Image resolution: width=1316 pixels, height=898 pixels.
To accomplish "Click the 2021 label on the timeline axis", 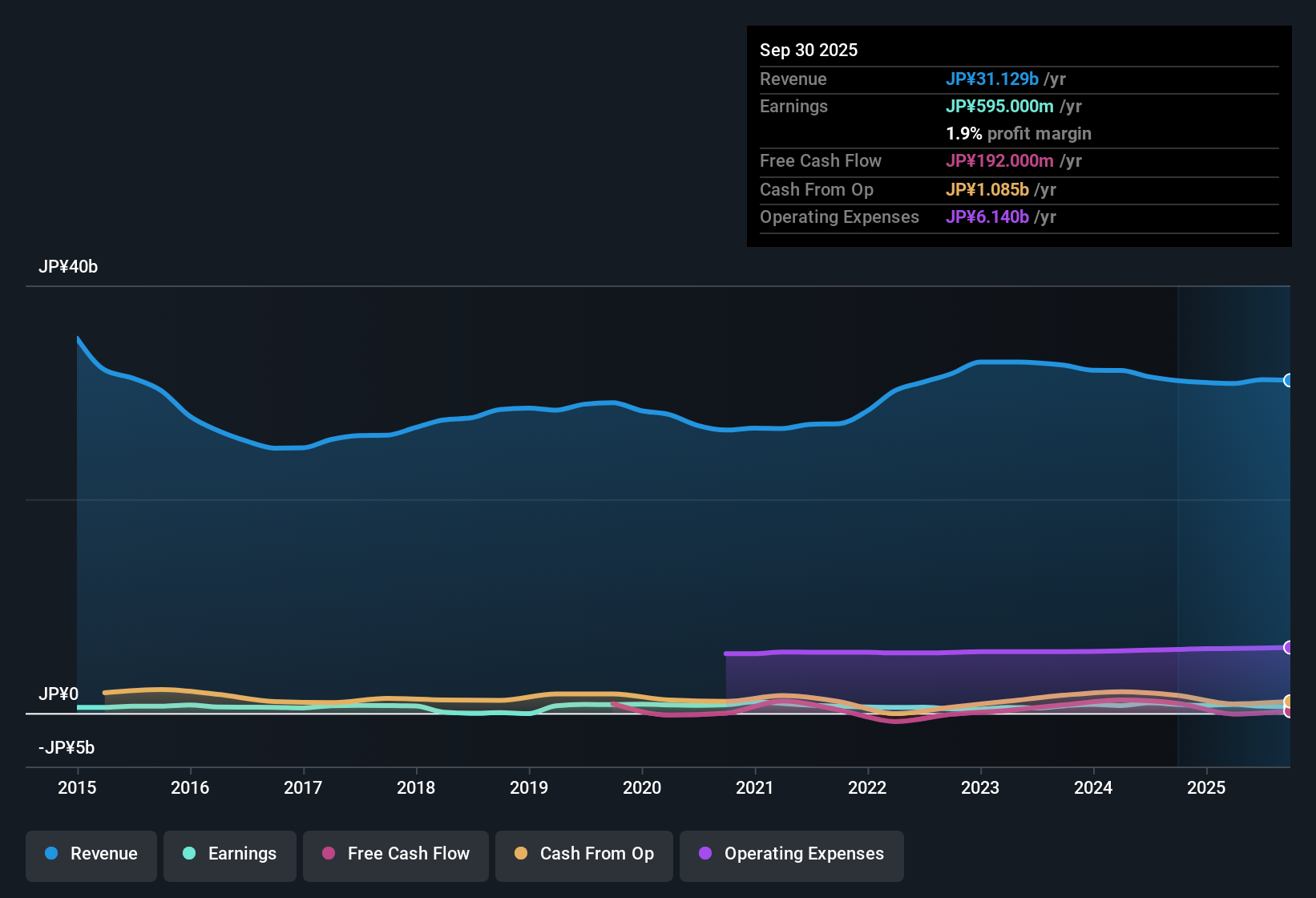I will point(754,788).
